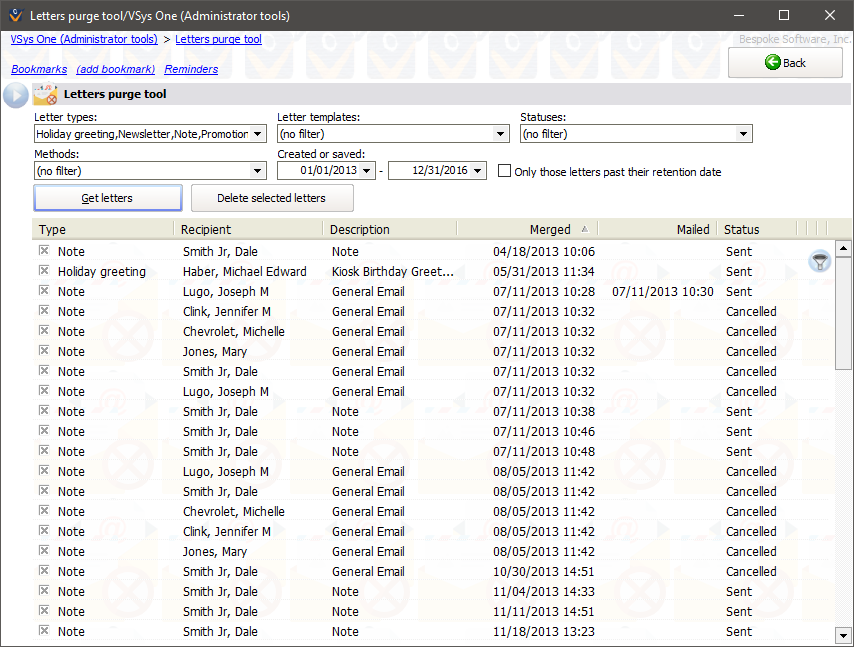
Task: Open the Bookmarks link
Action: (39, 69)
